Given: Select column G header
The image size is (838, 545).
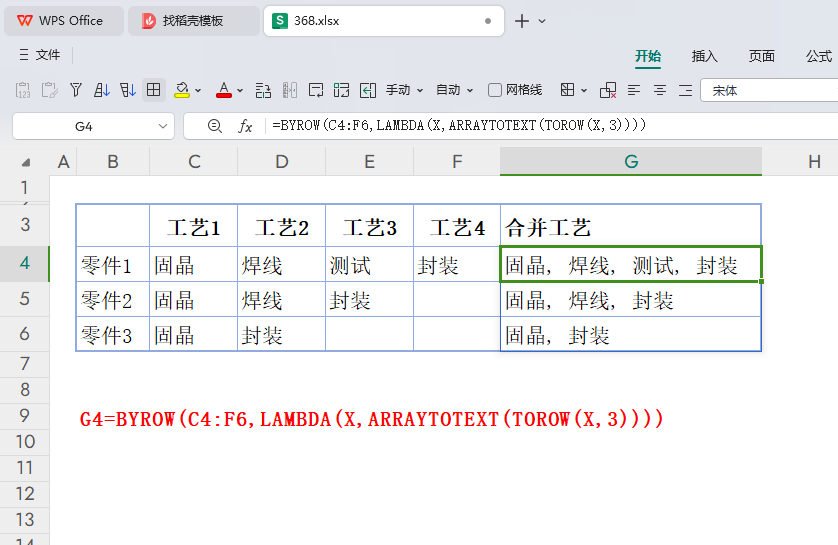Looking at the screenshot, I should click(x=631, y=161).
